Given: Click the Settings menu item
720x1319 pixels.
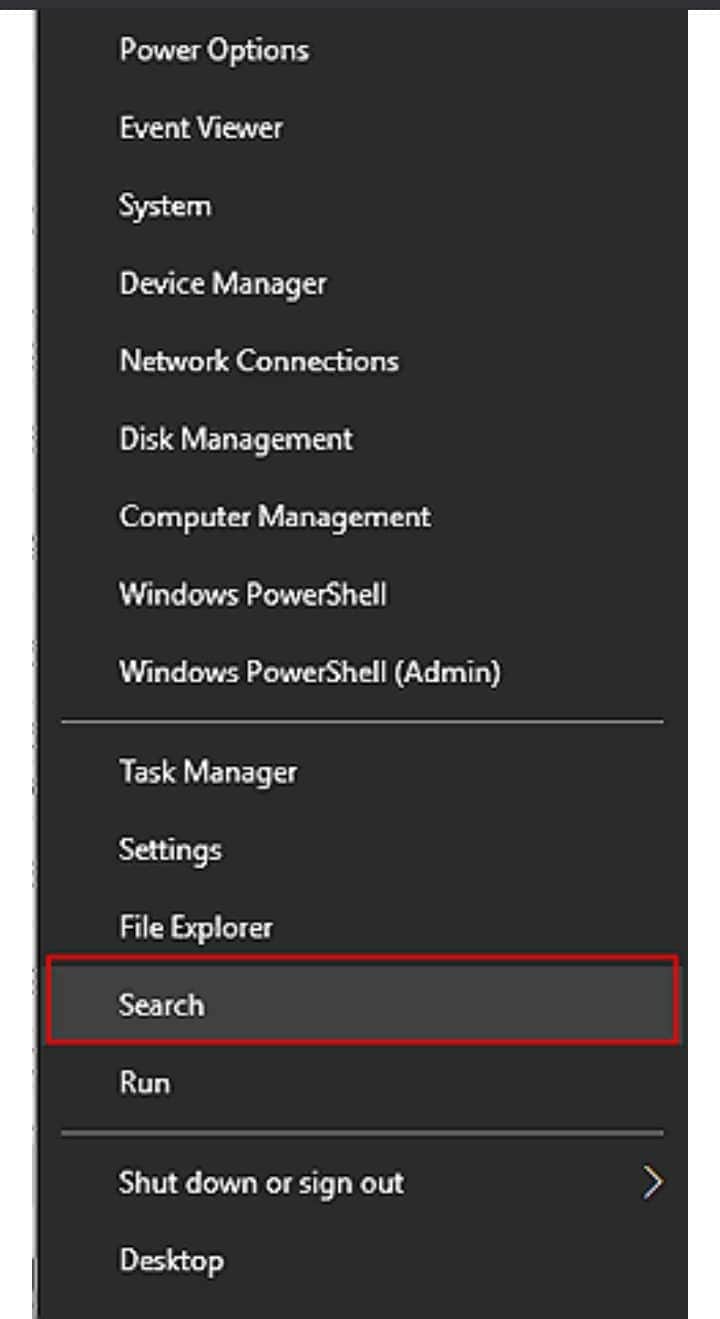Looking at the screenshot, I should (x=170, y=850).
